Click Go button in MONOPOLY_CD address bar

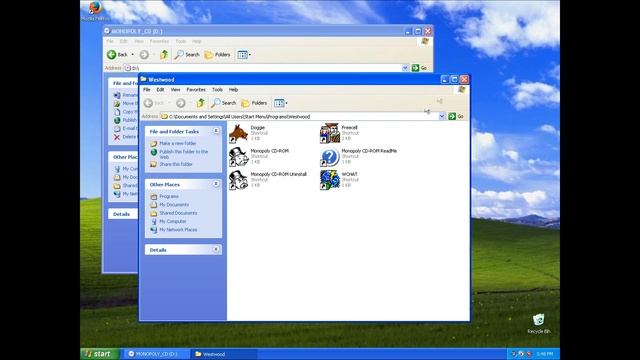pyautogui.click(x=420, y=68)
